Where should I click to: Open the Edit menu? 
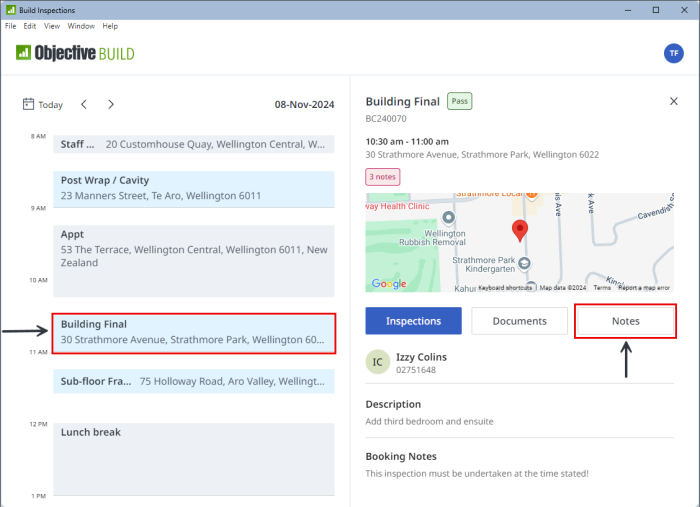pyautogui.click(x=30, y=26)
